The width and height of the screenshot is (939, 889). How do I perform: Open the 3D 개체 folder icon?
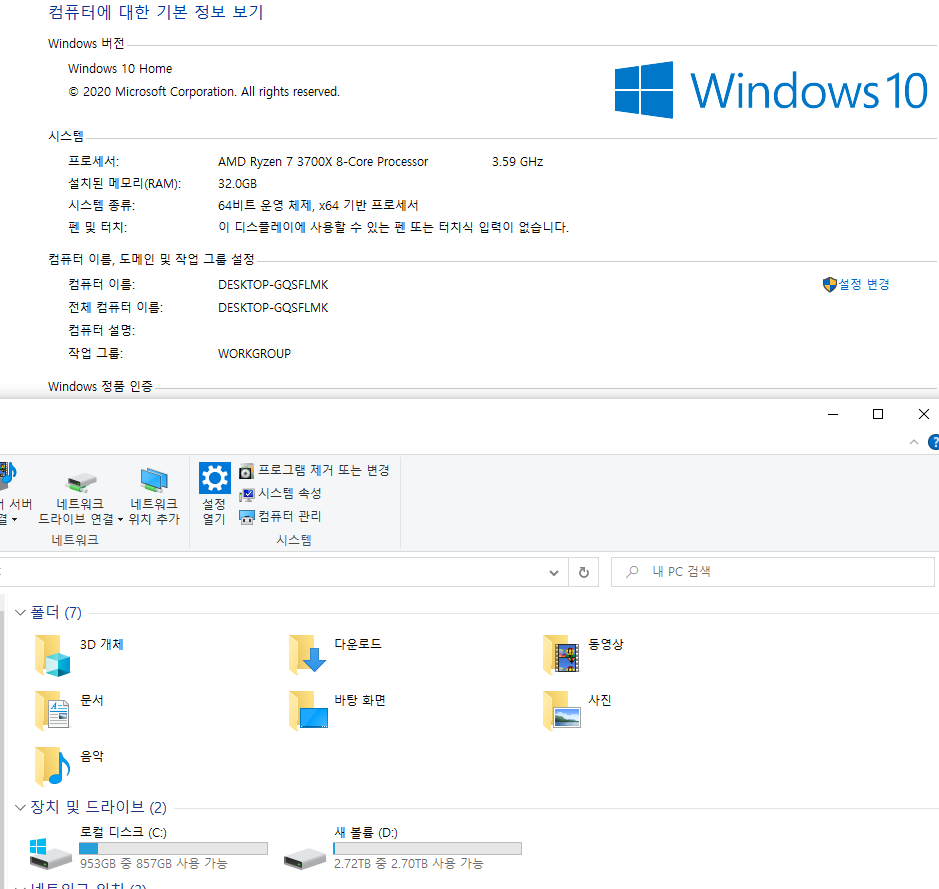[53, 656]
